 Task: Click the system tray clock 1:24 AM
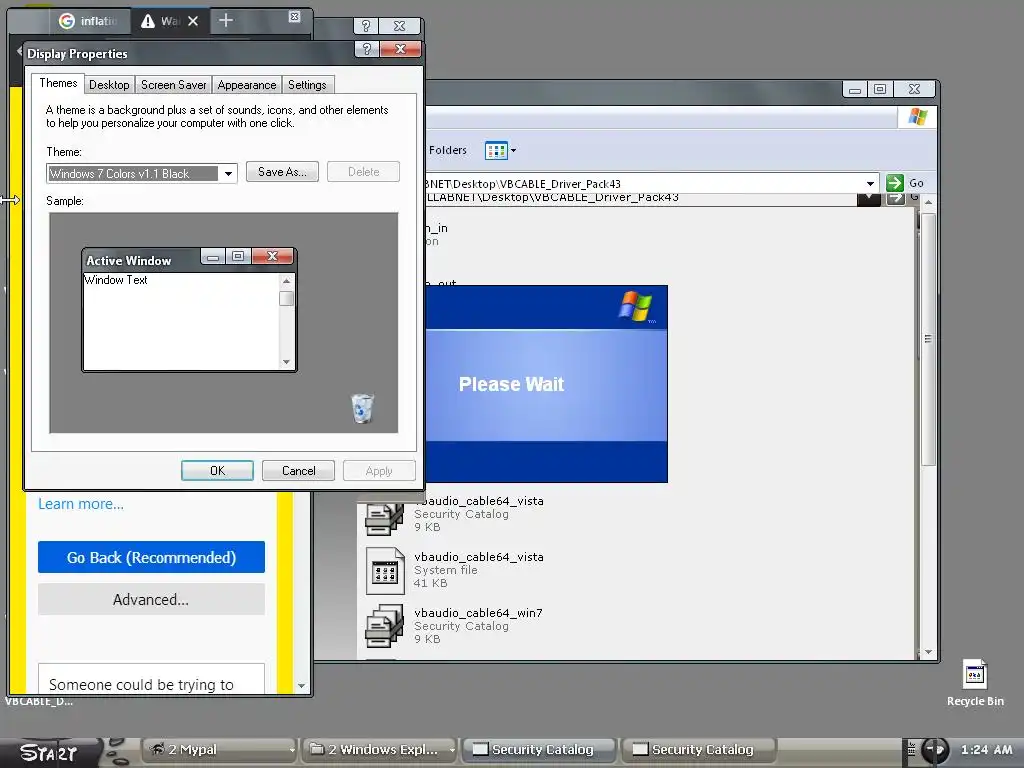tap(987, 750)
